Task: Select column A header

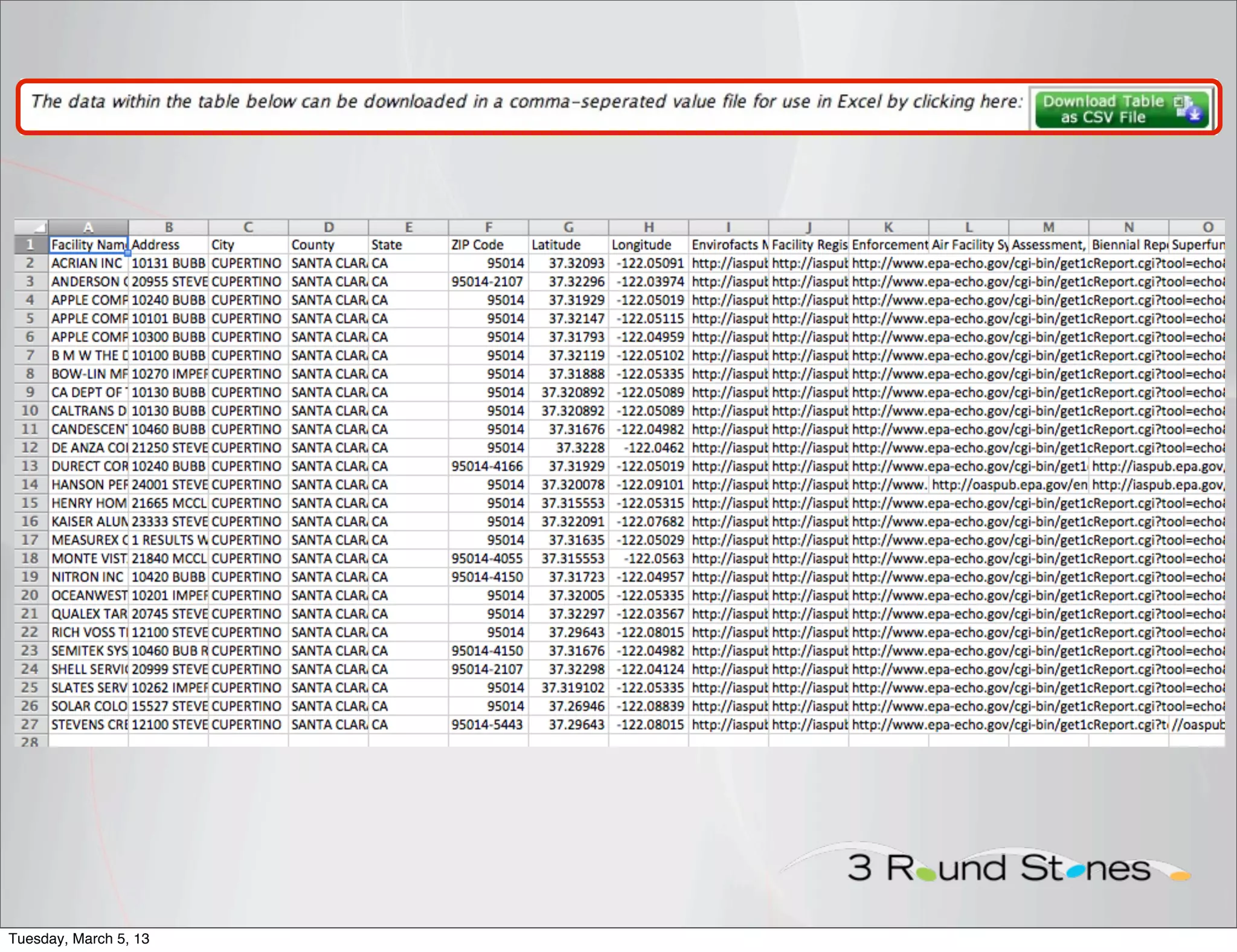Action: coord(88,227)
